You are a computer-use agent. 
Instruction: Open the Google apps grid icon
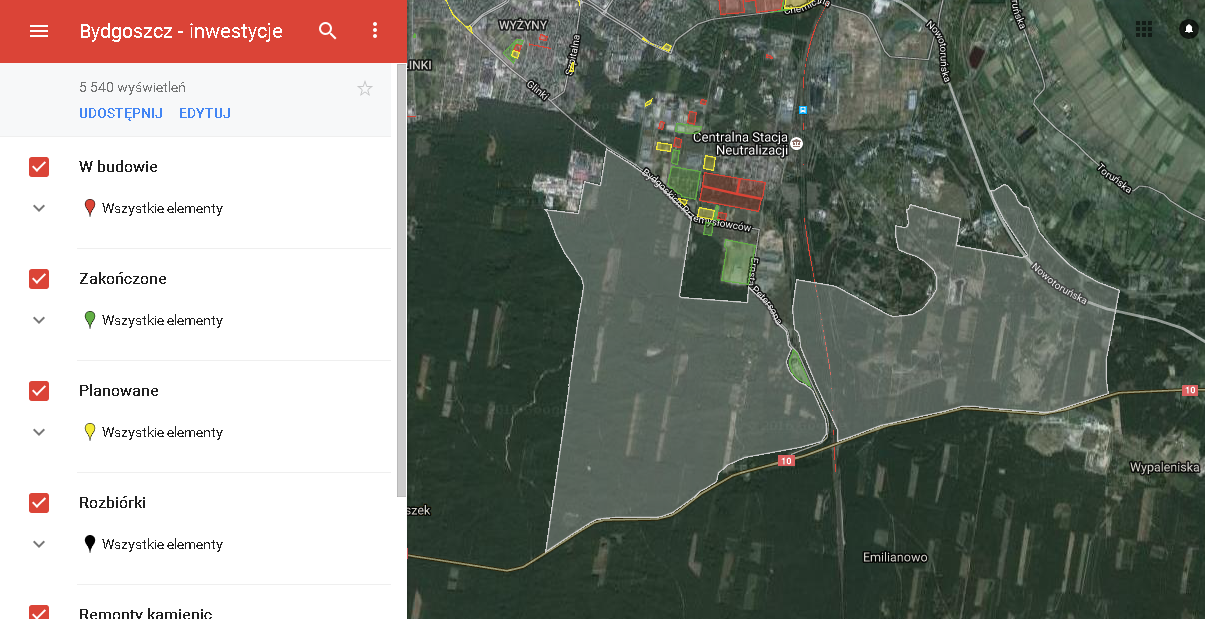pos(1144,29)
